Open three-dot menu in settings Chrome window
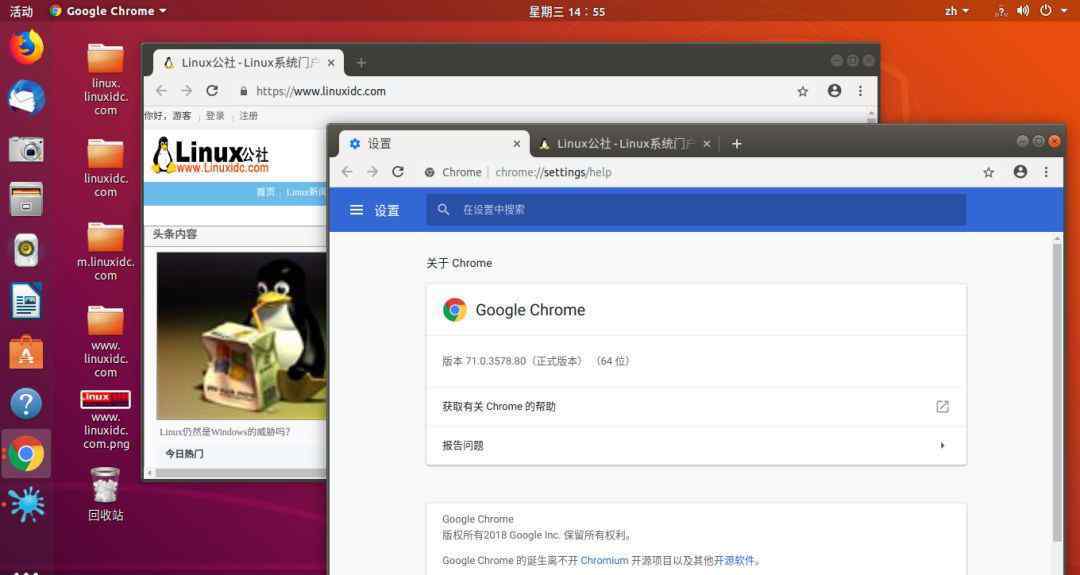This screenshot has height=575, width=1080. (x=1046, y=172)
